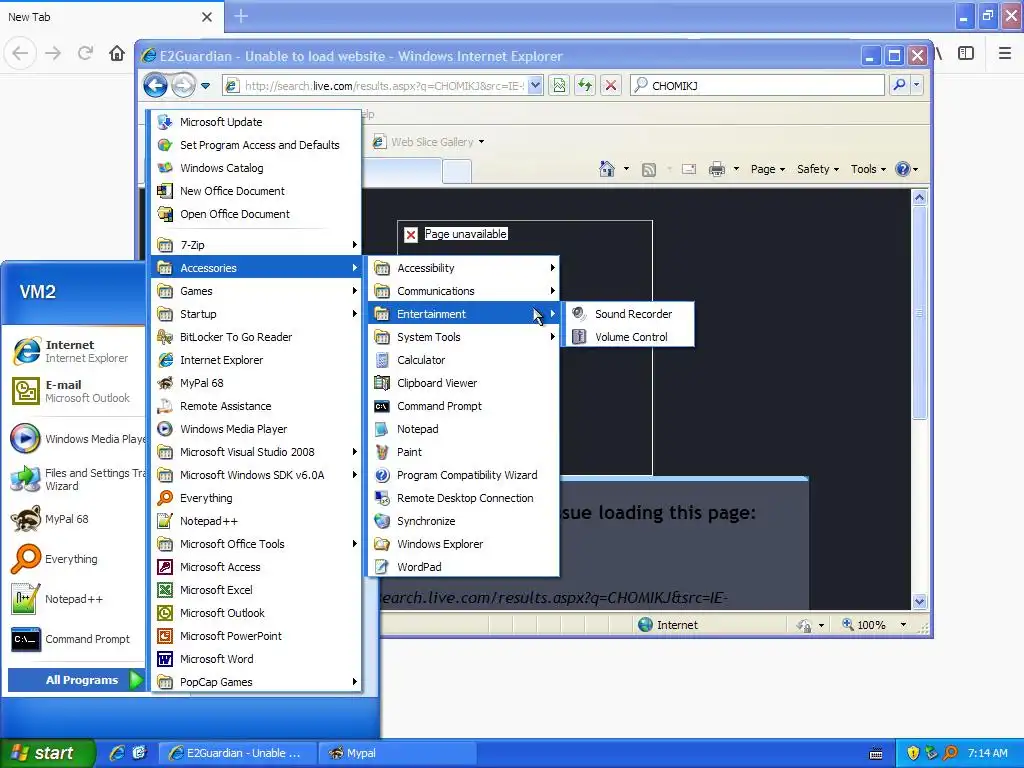
Task: Select pinned E-mail Microsoft Outlook entry
Action: pos(76,391)
